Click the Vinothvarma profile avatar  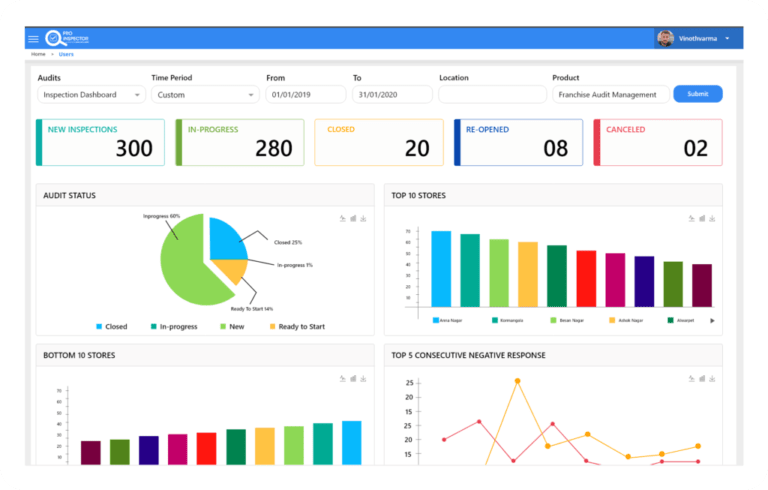click(x=665, y=38)
